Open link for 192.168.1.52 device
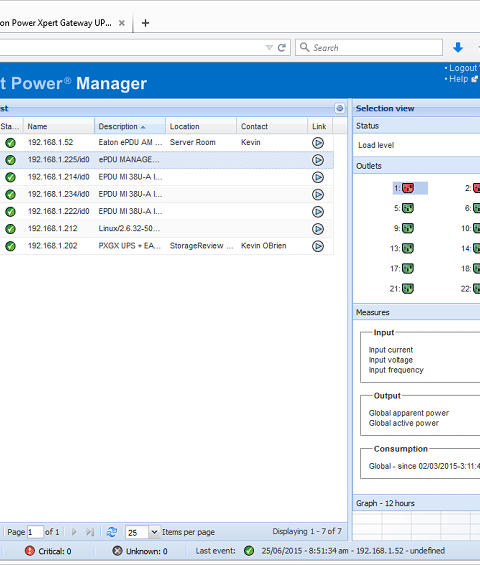This screenshot has height=565, width=480. (317, 143)
